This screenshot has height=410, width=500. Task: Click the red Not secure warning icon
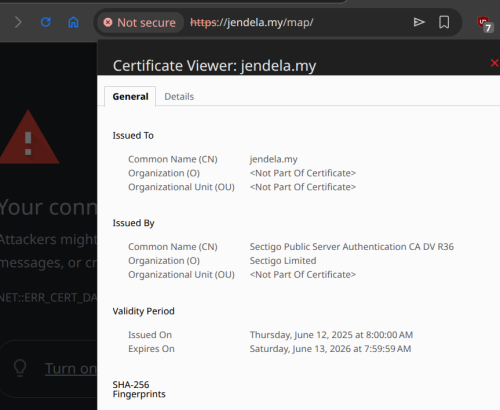[108, 22]
